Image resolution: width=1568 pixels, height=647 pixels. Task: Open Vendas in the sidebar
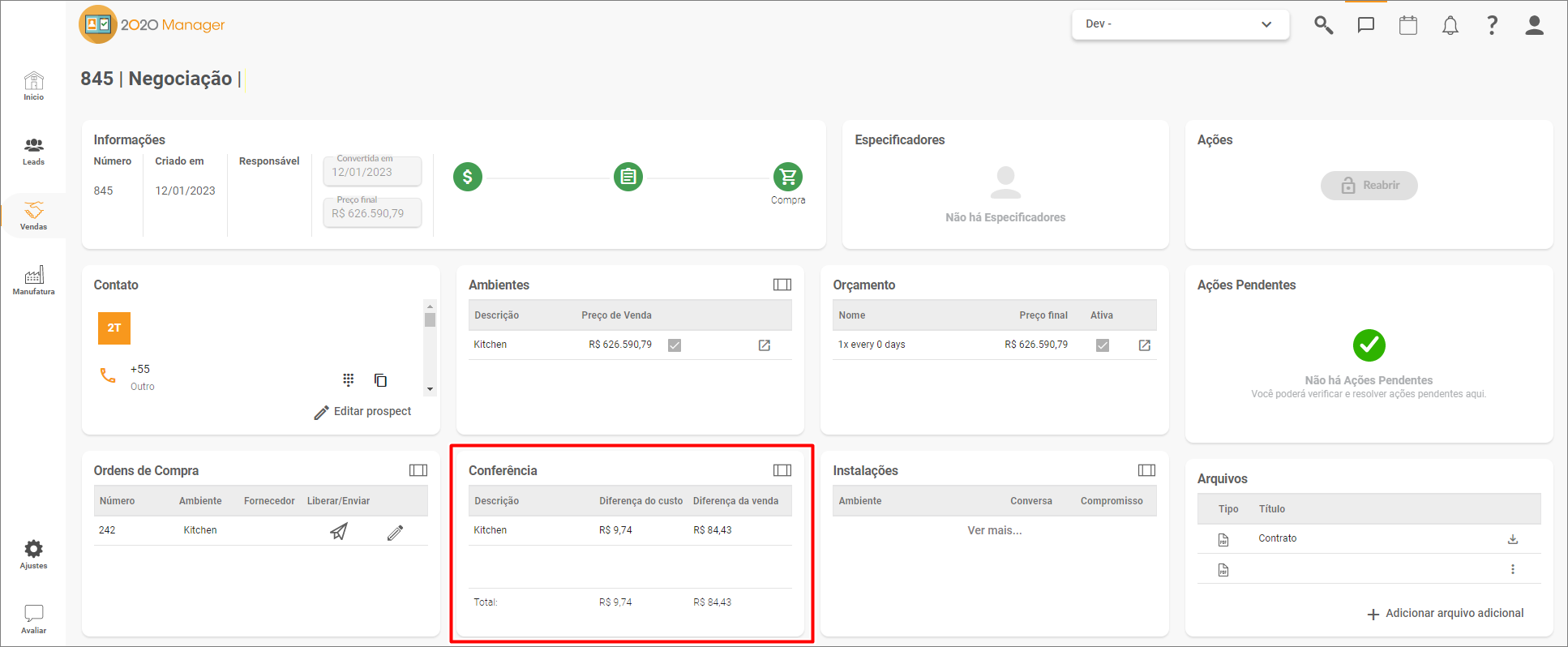pyautogui.click(x=33, y=216)
